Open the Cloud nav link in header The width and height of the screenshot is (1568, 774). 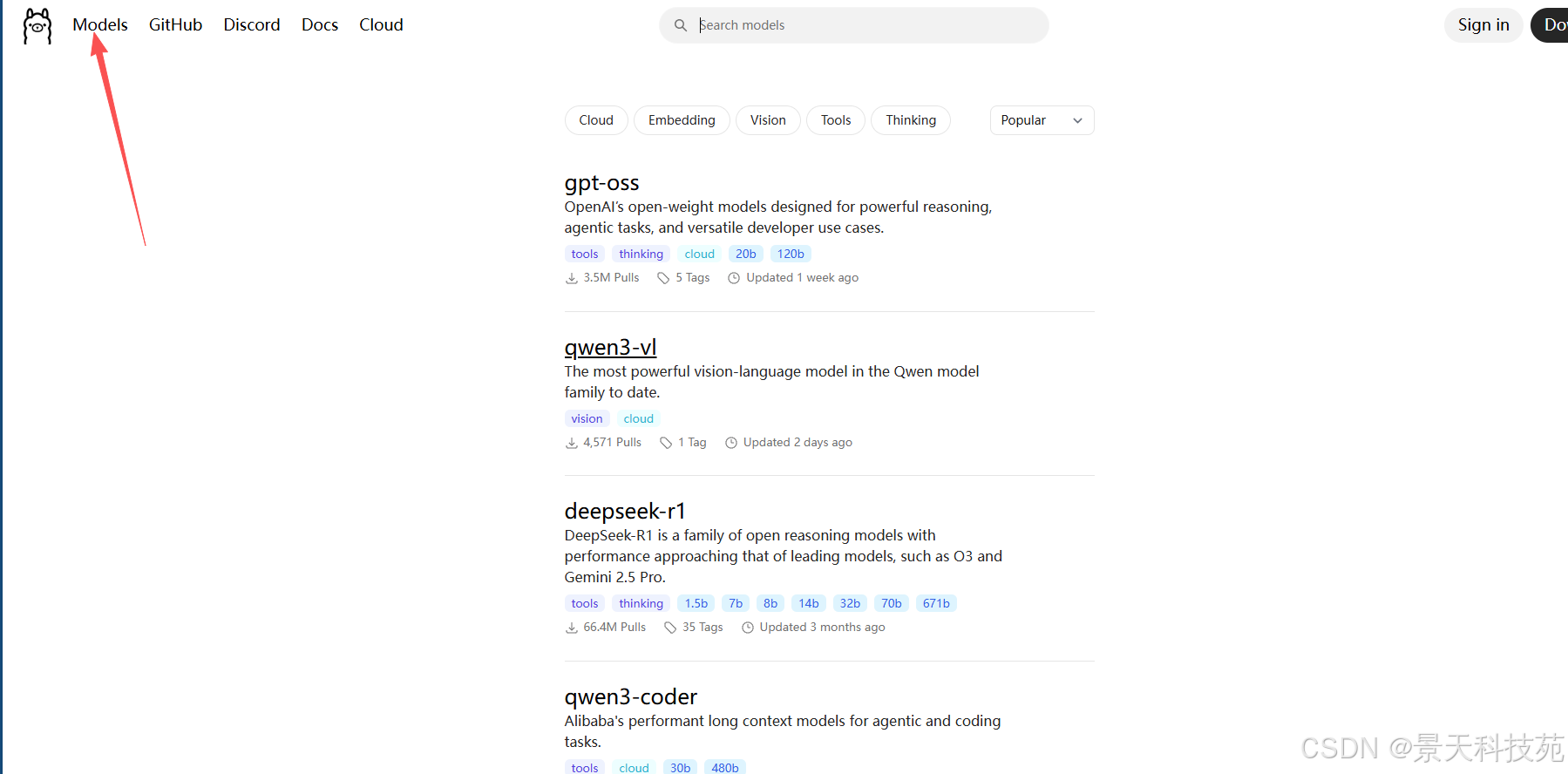point(381,24)
